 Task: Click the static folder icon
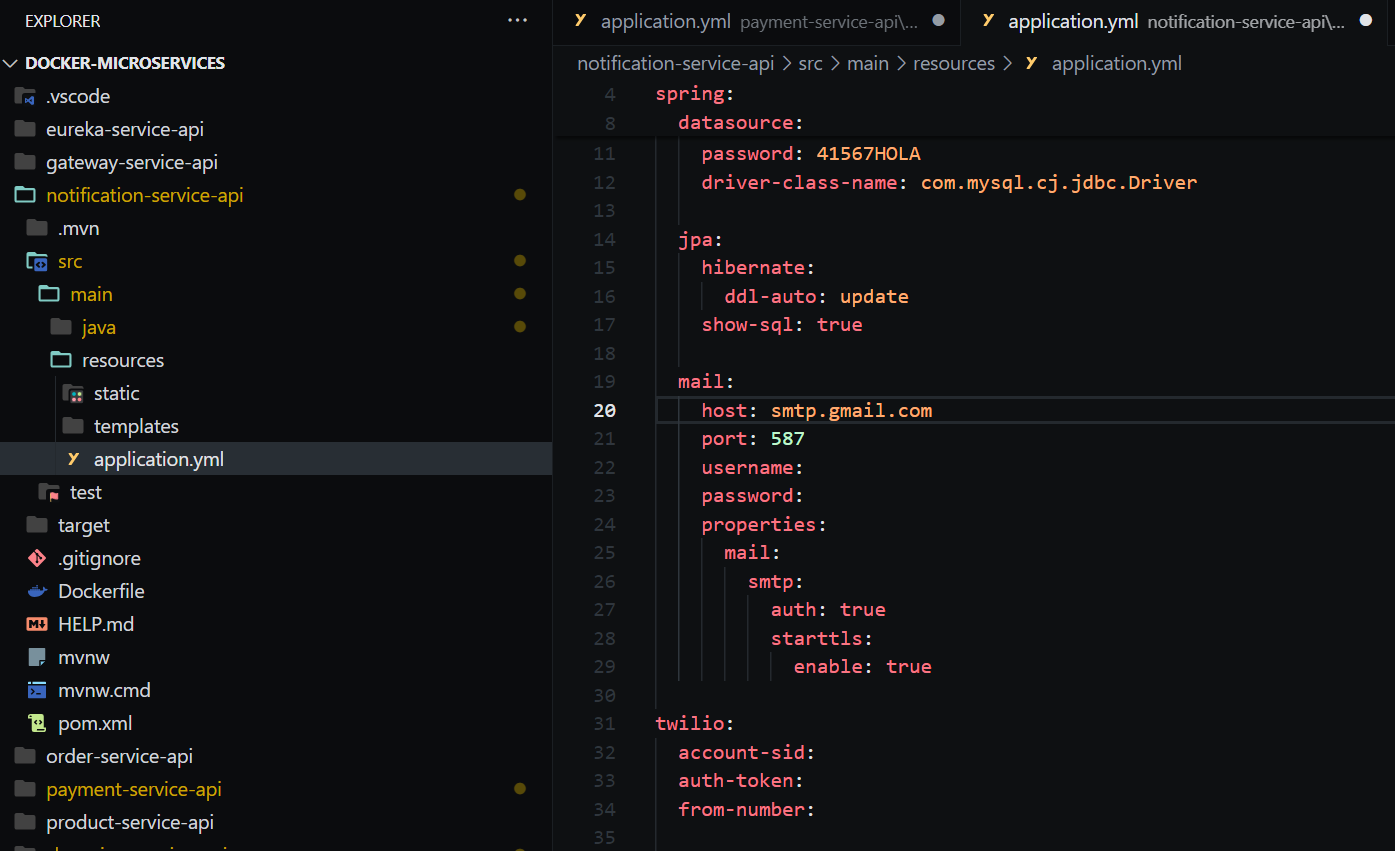coord(74,393)
